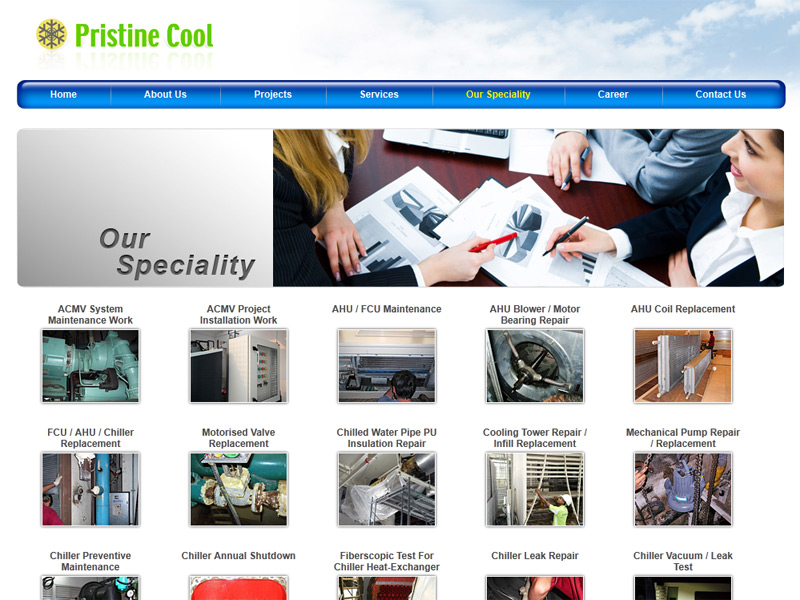
Task: View the Cooling Tower Repair thumbnail
Action: pyautogui.click(x=535, y=489)
